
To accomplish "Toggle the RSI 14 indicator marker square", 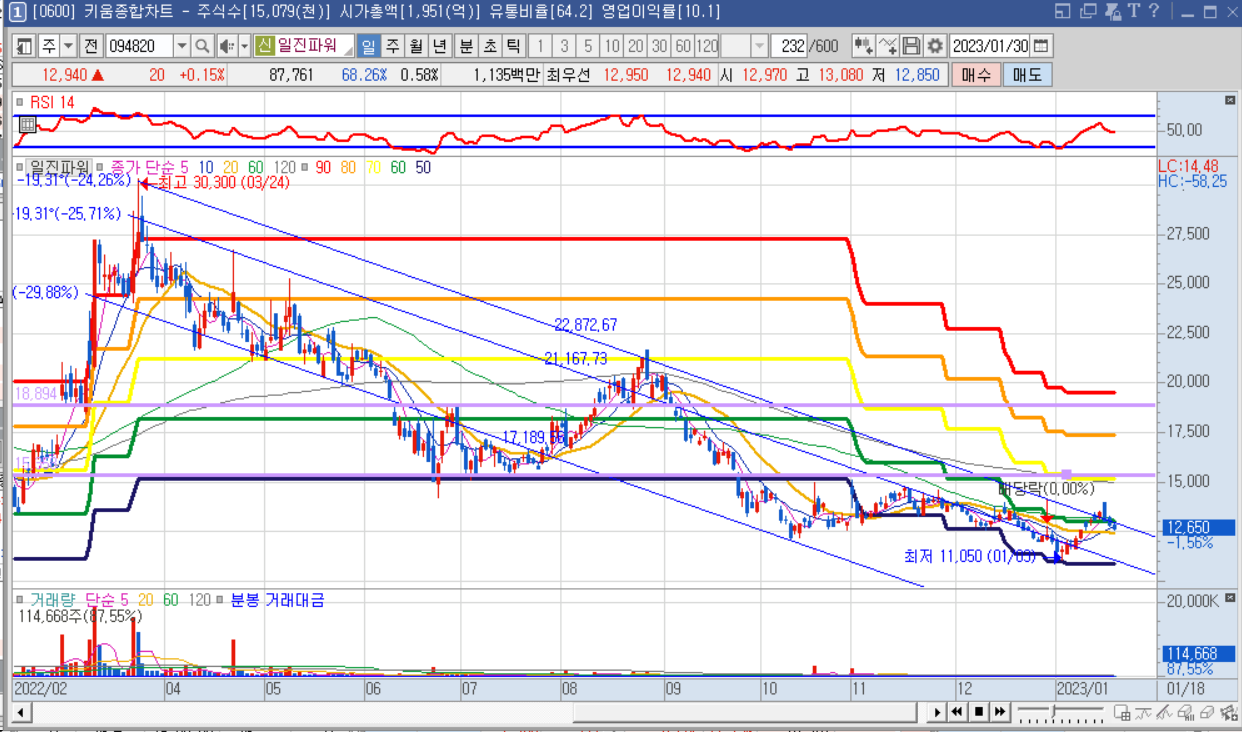I will pyautogui.click(x=19, y=100).
